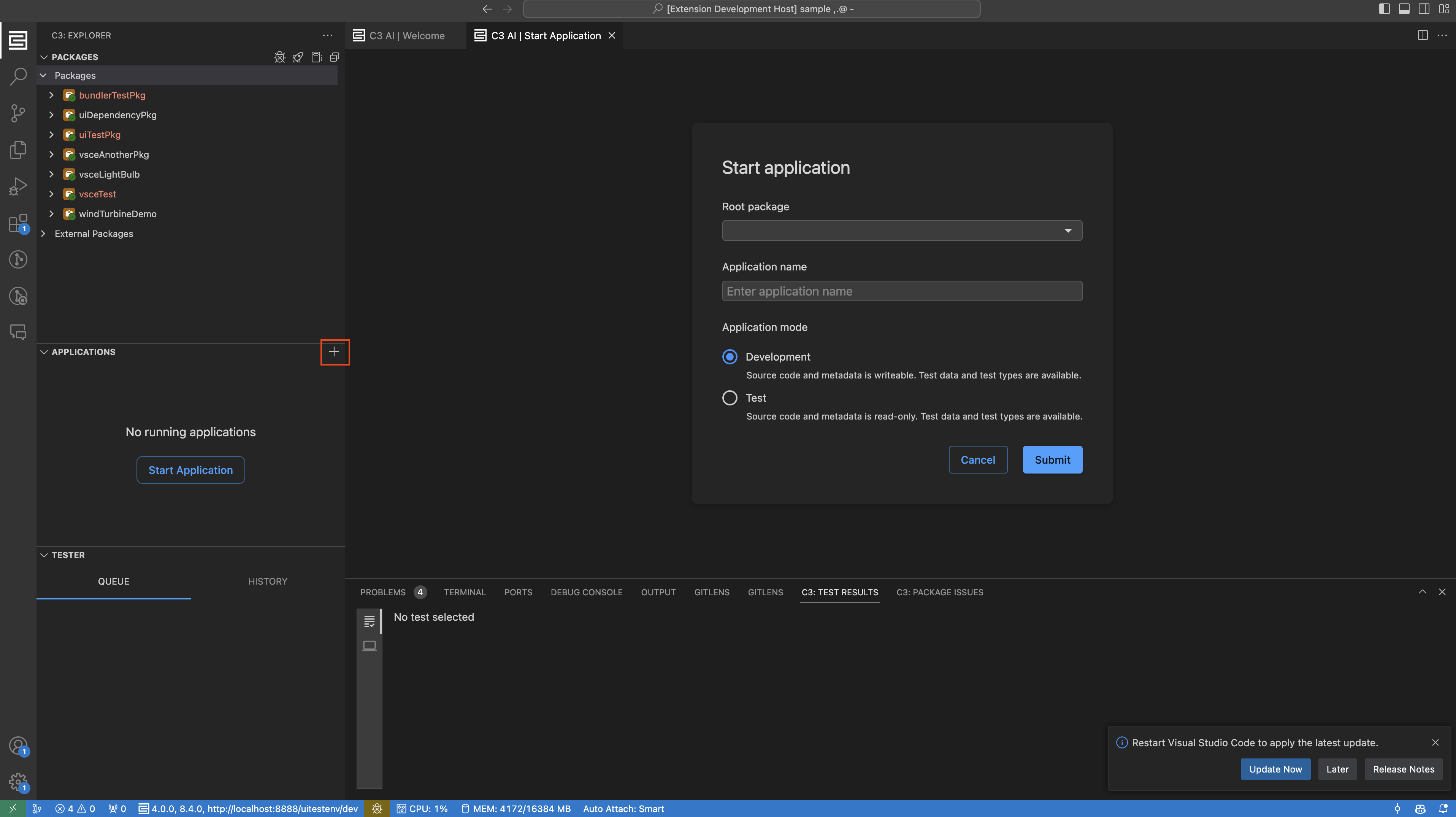Screen dimensions: 1456x817
Task: Toggle the bottom panel layout icon
Action: tap(1404, 9)
